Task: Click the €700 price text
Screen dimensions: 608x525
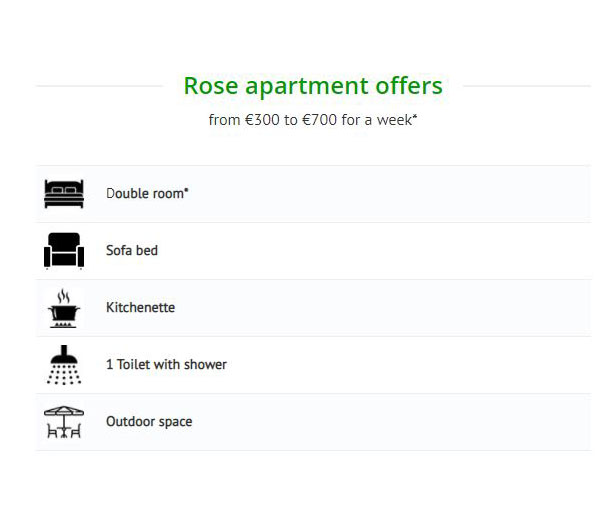Action: point(320,120)
